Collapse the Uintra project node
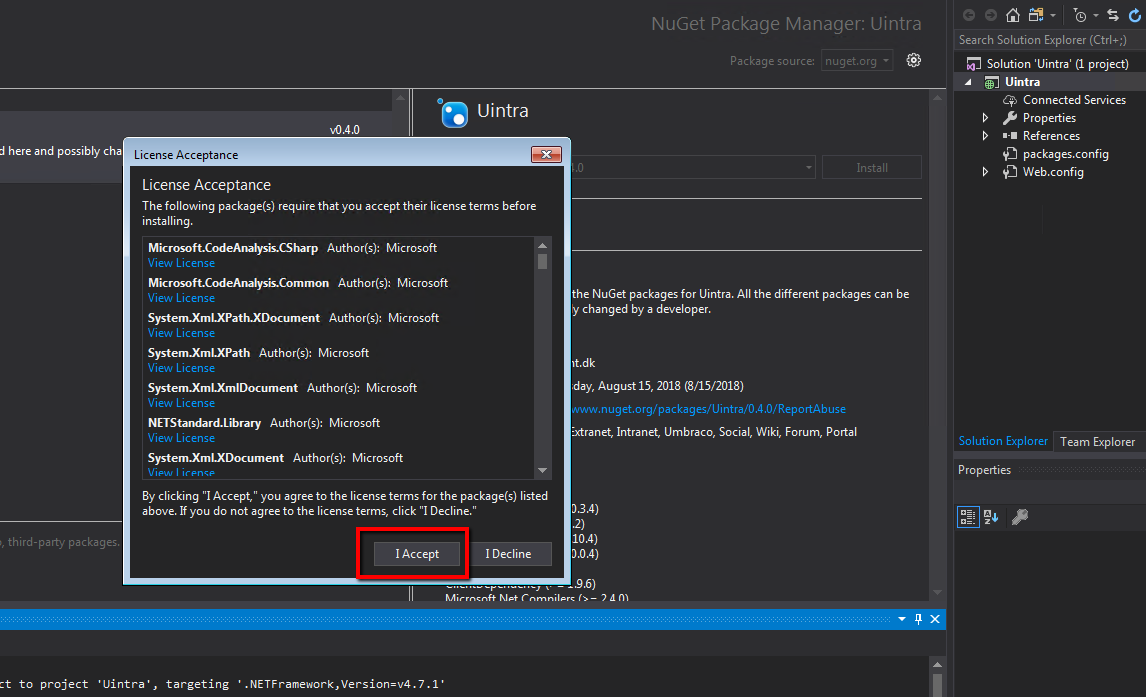This screenshot has width=1146, height=697. 968,83
